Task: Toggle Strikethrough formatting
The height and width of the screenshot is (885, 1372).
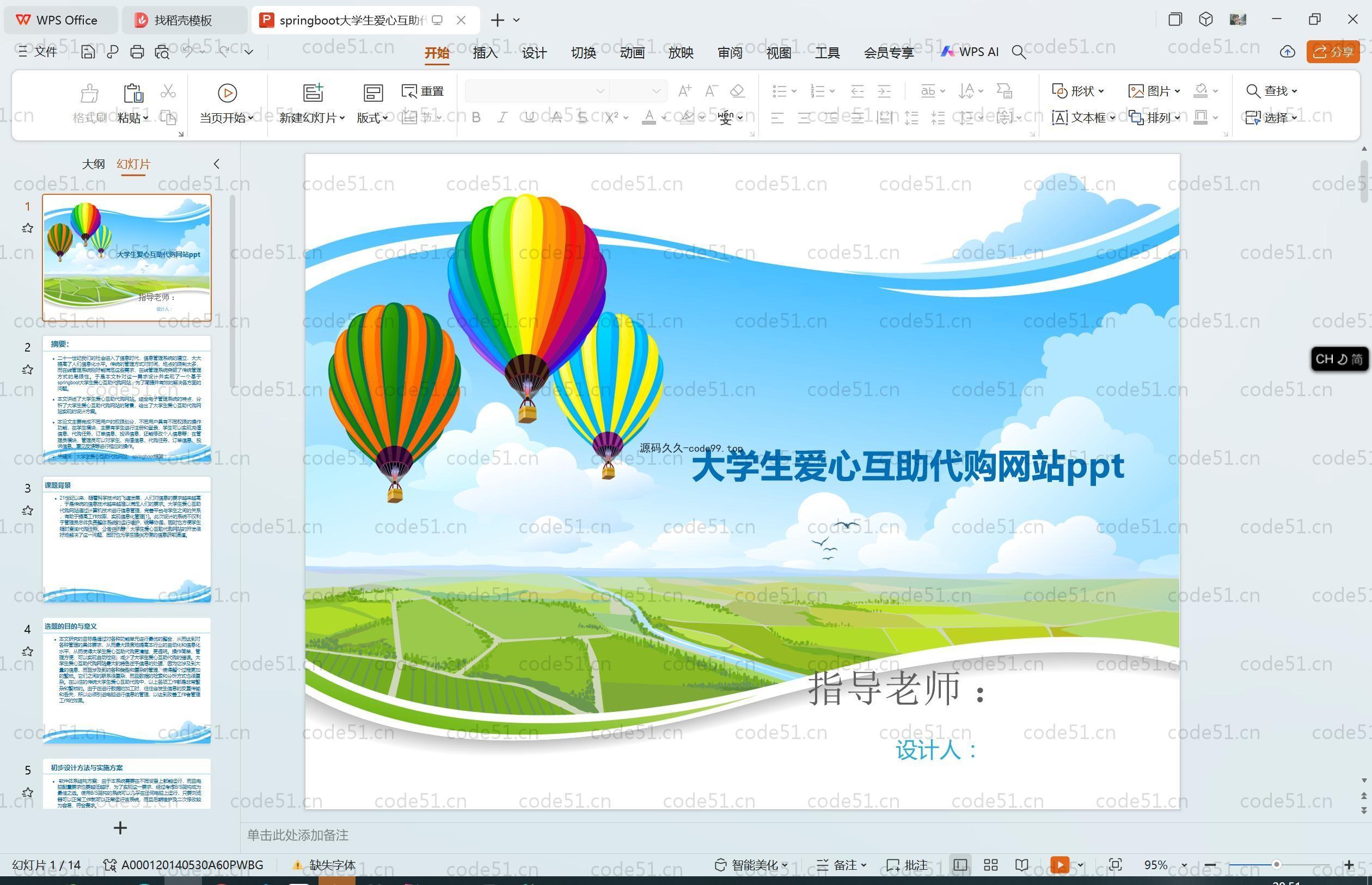Action: pyautogui.click(x=556, y=118)
